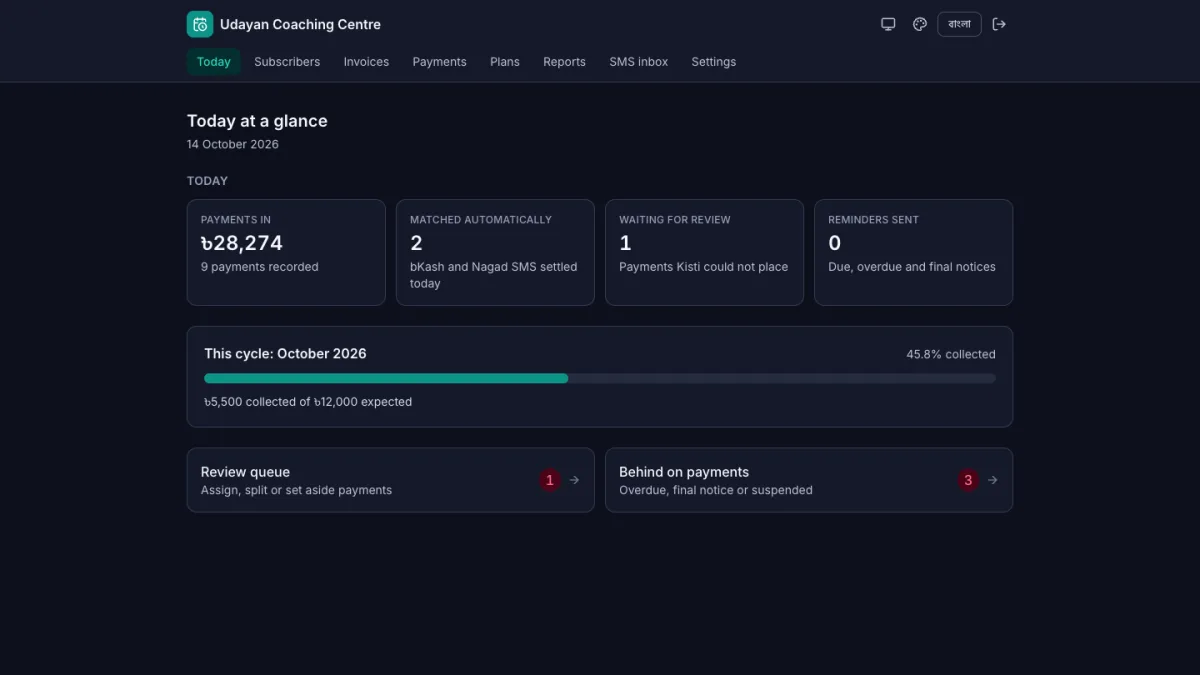Screen dimensions: 1200x675
Task: Click 'Payments Kisti could not place' text
Action: pos(703,267)
